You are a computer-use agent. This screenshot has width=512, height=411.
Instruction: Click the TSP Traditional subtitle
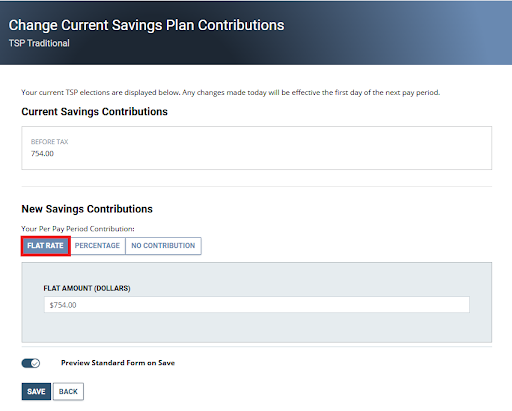click(39, 43)
